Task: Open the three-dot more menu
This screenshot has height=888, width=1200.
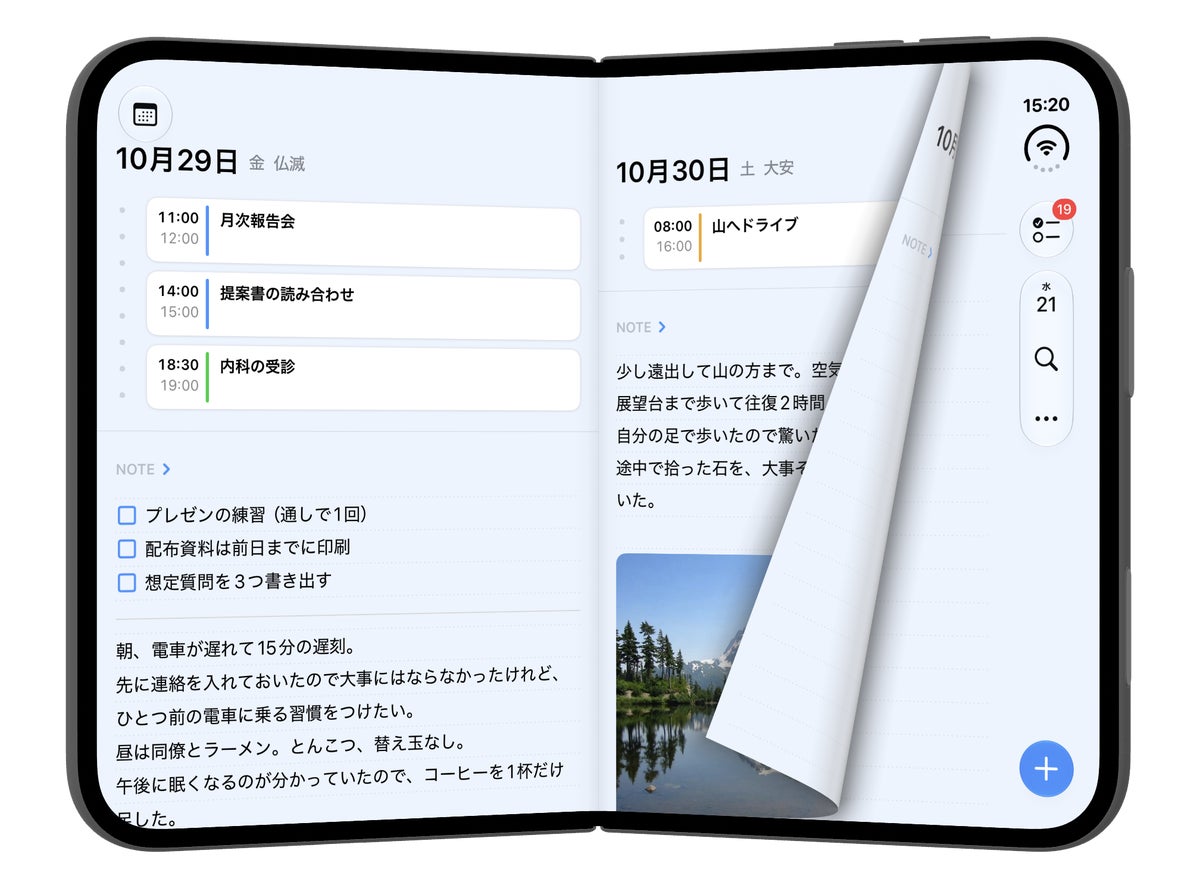Action: pyautogui.click(x=1046, y=418)
